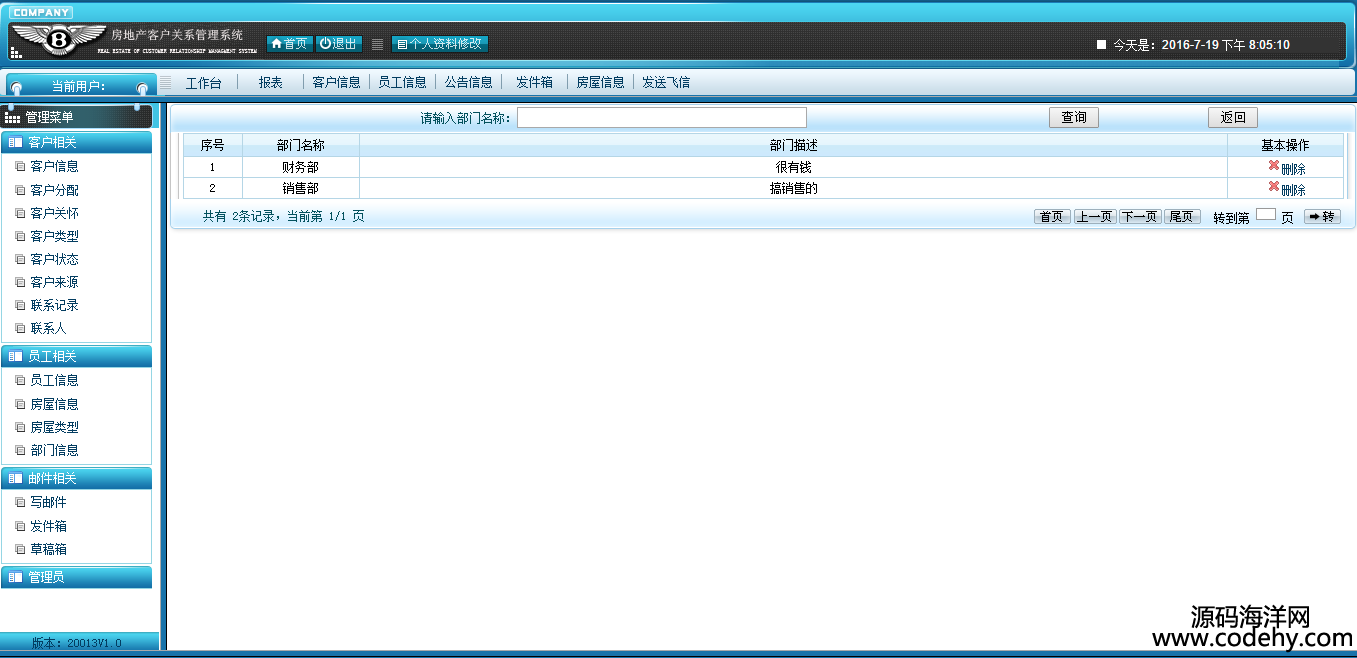Open the 工作台 top menu item

[x=203, y=83]
